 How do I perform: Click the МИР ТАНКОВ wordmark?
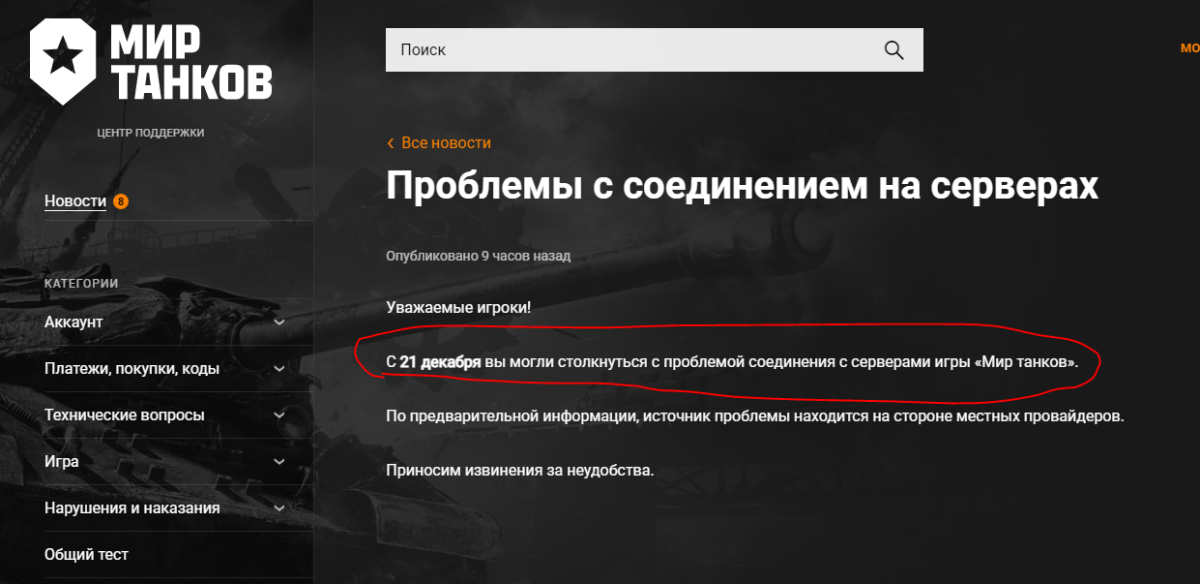coord(190,62)
